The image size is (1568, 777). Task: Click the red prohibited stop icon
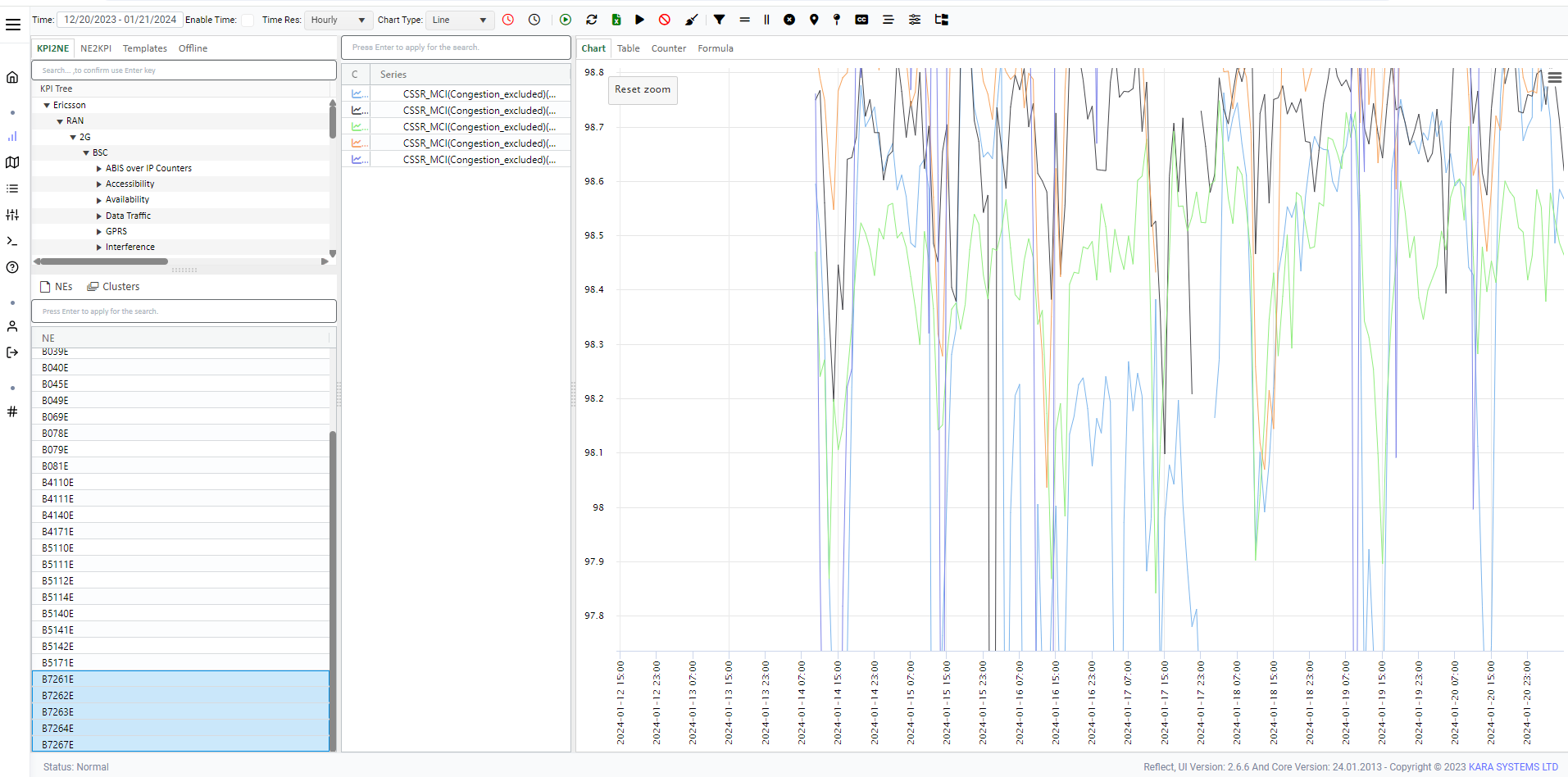[665, 20]
